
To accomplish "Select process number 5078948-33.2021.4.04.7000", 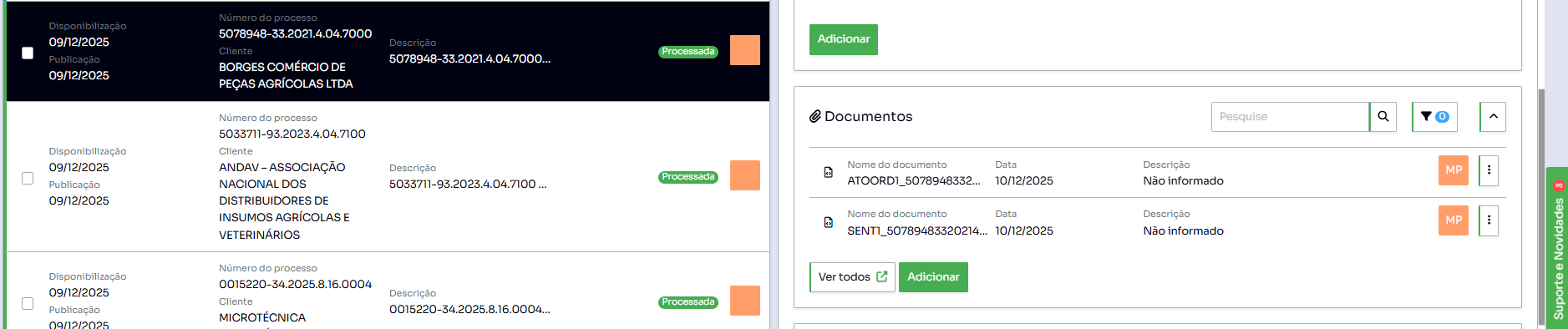I will pyautogui.click(x=296, y=33).
